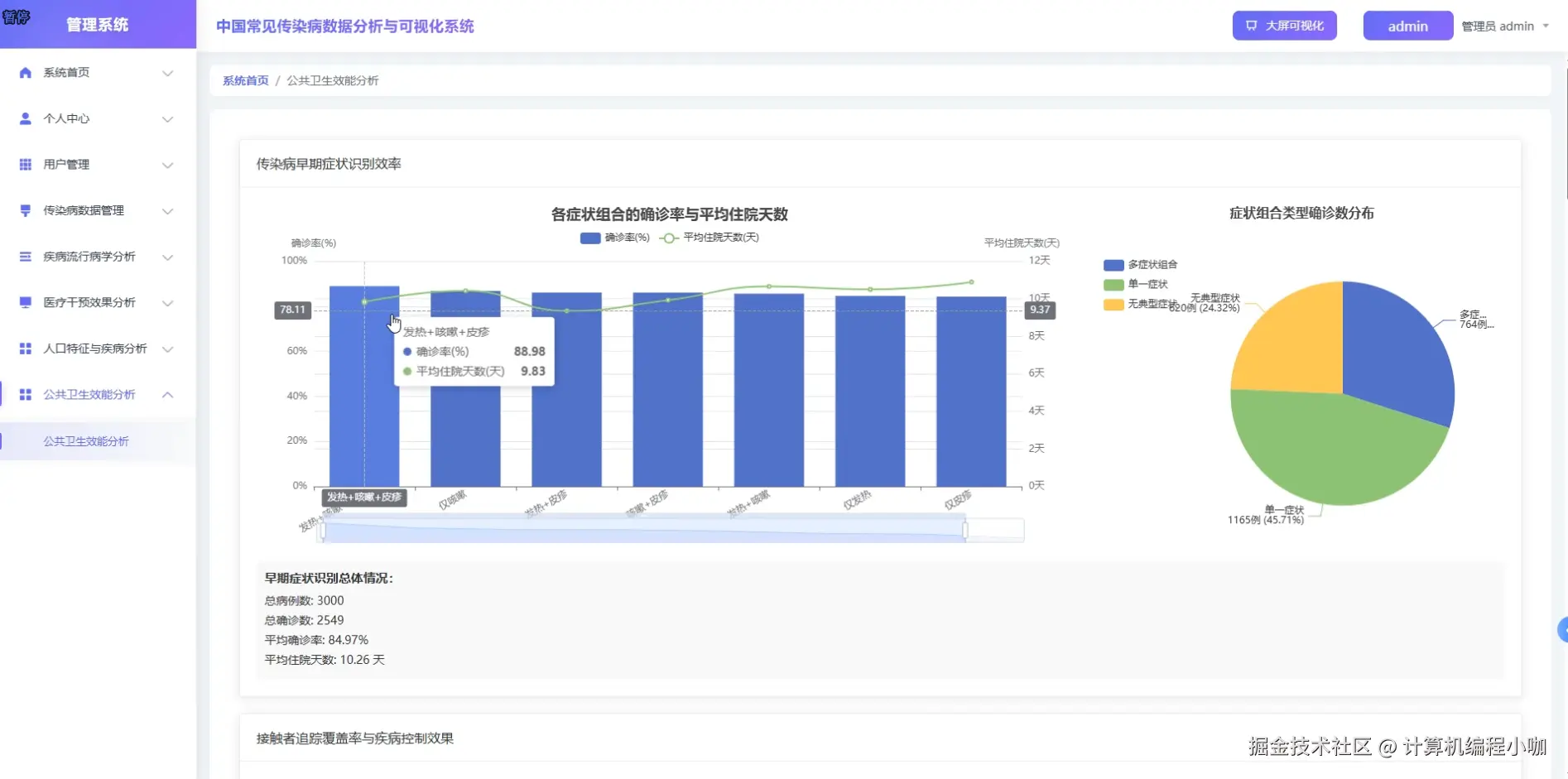
Task: Click the screen icon in 大屏可视化 button
Action: [x=1252, y=26]
